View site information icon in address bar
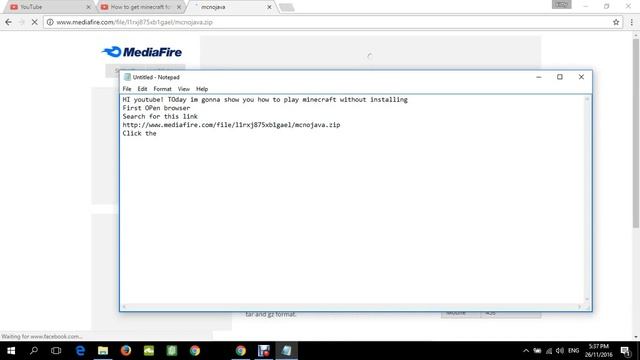 tap(50, 22)
